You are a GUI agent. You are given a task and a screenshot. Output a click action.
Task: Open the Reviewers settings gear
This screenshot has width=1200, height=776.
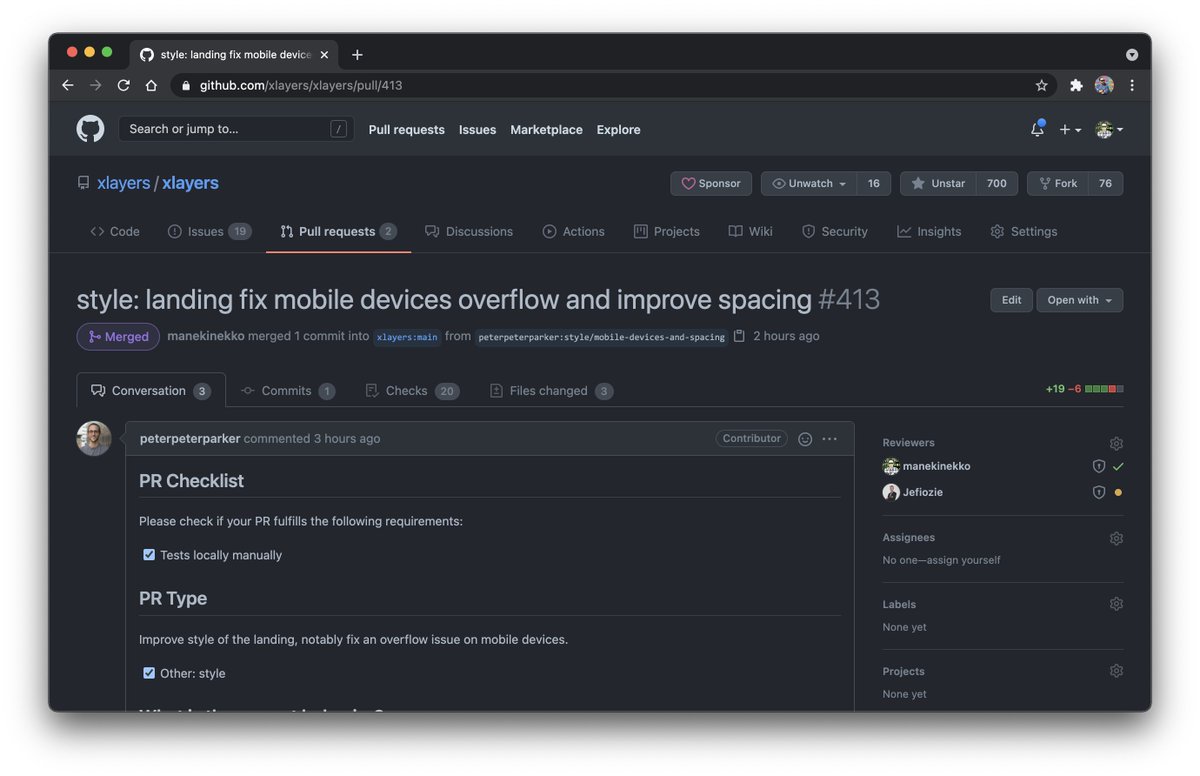(1116, 443)
